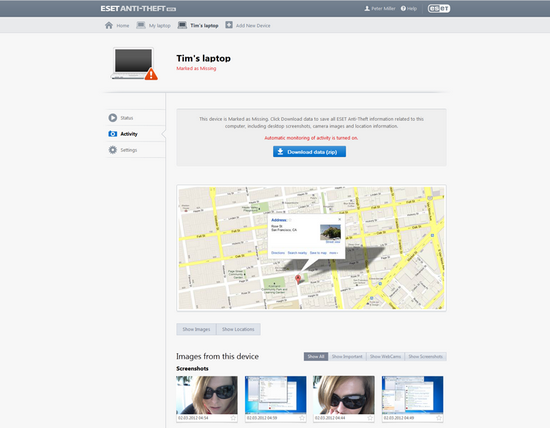This screenshot has width=550, height=428.
Task: Open desktop screenshot dated 02-03-2012 04:59
Action: 276,395
